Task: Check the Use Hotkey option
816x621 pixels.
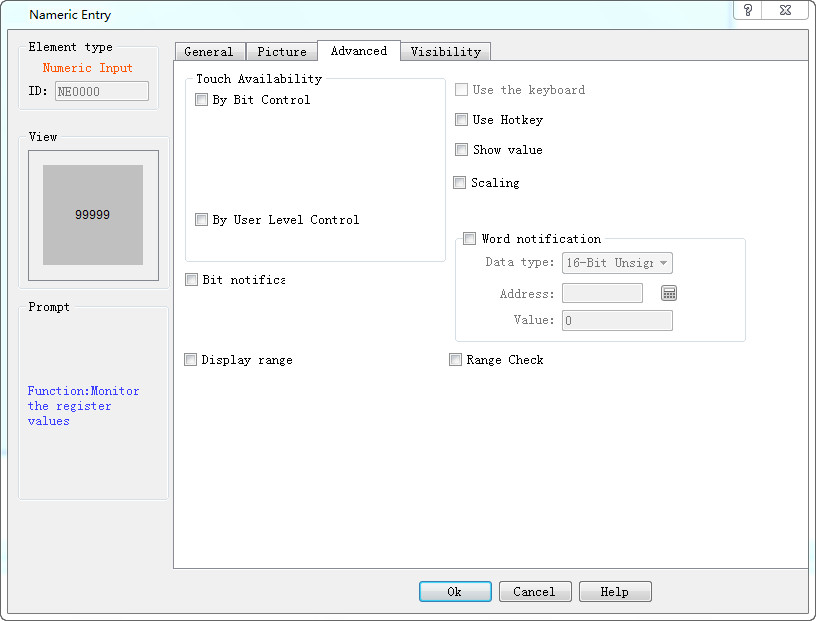Action: 461,120
